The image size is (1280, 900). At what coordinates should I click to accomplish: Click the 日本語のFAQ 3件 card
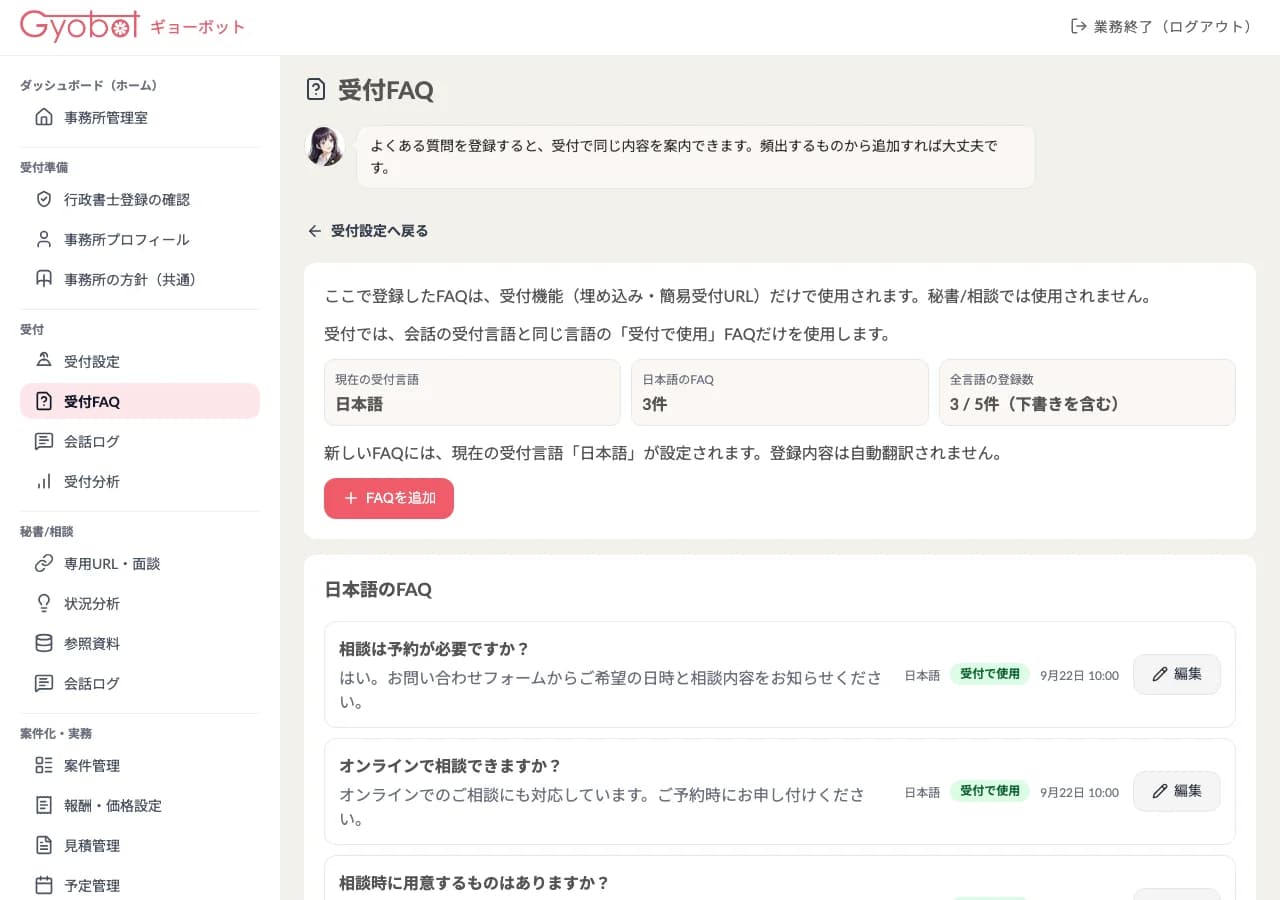pos(780,392)
